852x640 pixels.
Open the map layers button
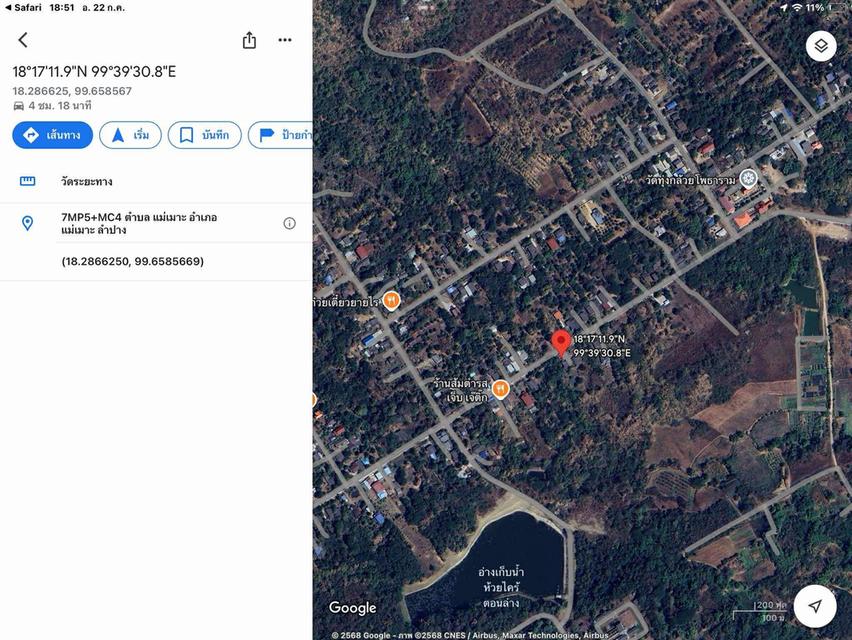820,46
